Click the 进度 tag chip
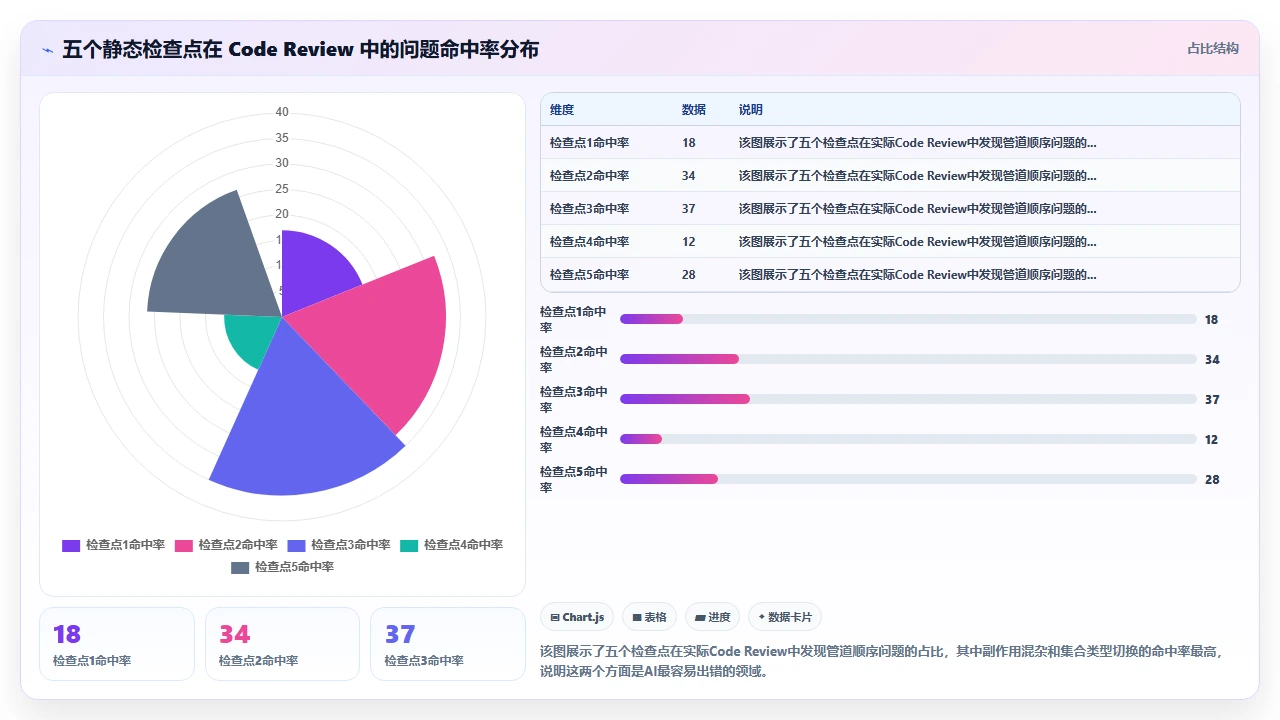 [713, 617]
